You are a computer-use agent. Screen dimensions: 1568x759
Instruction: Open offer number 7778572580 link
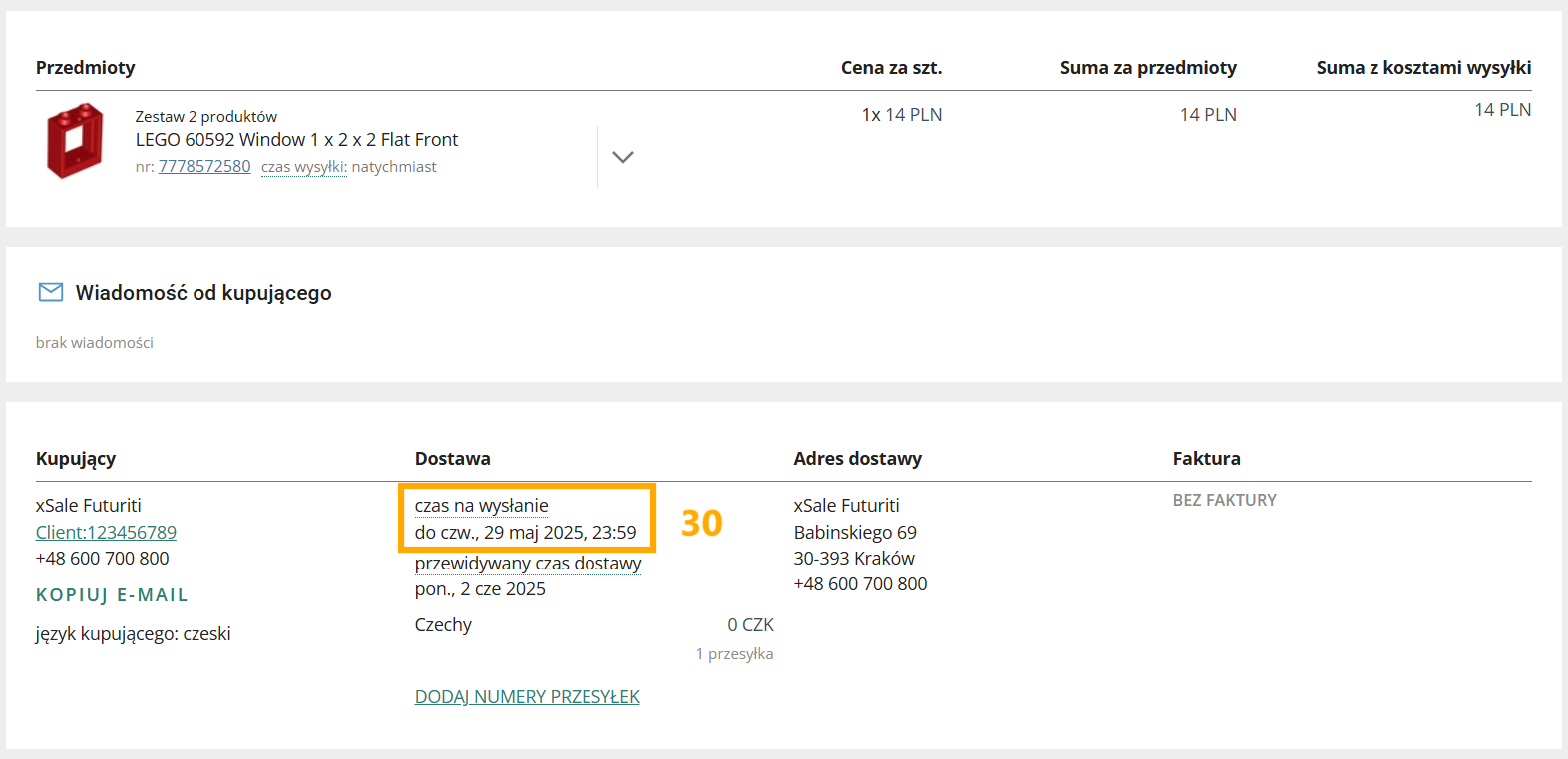204,167
